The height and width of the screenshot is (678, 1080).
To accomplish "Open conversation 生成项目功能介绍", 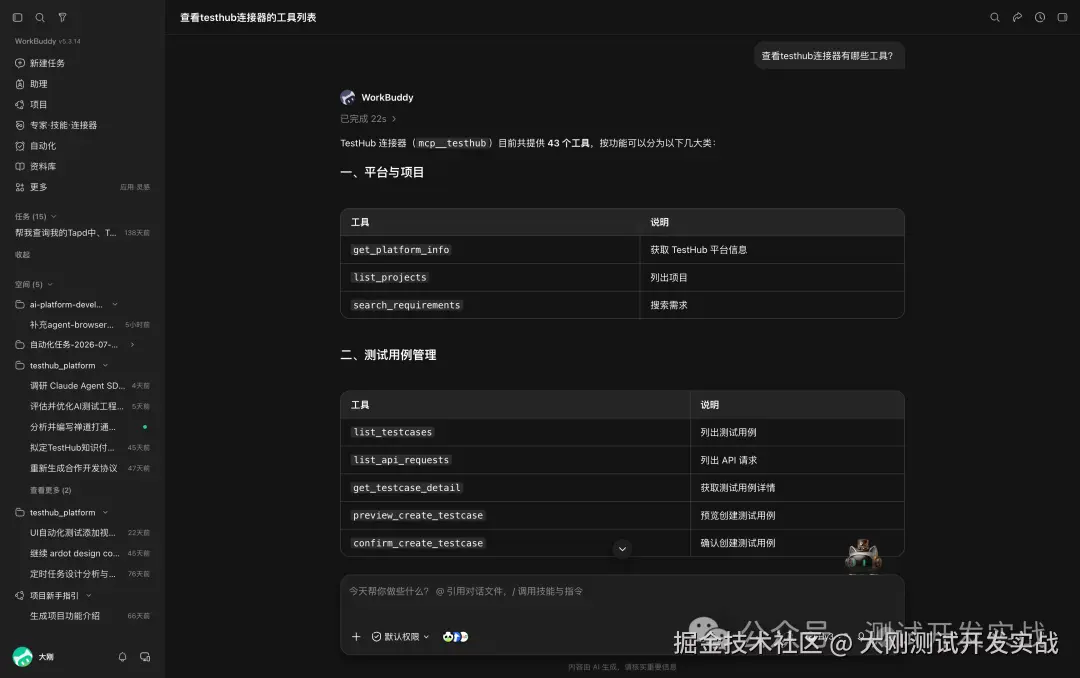I will click(65, 616).
